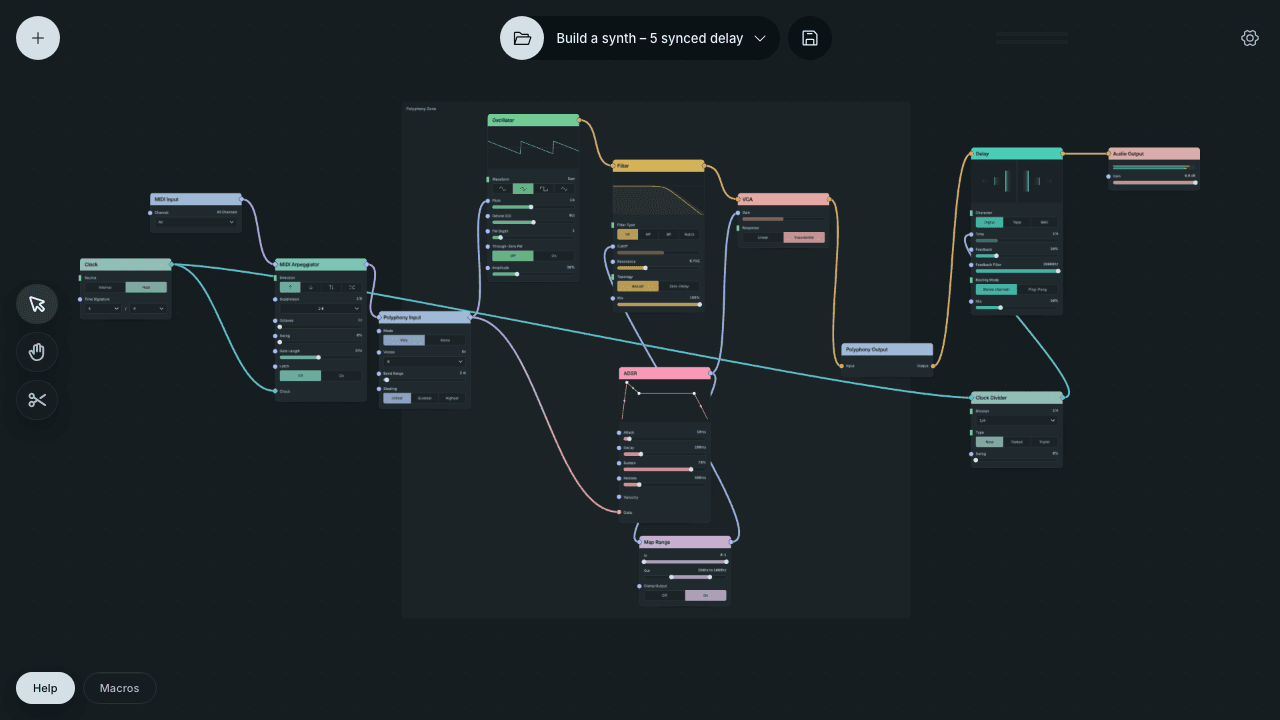Set arpeggiator direction to up arrow

pyautogui.click(x=290, y=287)
